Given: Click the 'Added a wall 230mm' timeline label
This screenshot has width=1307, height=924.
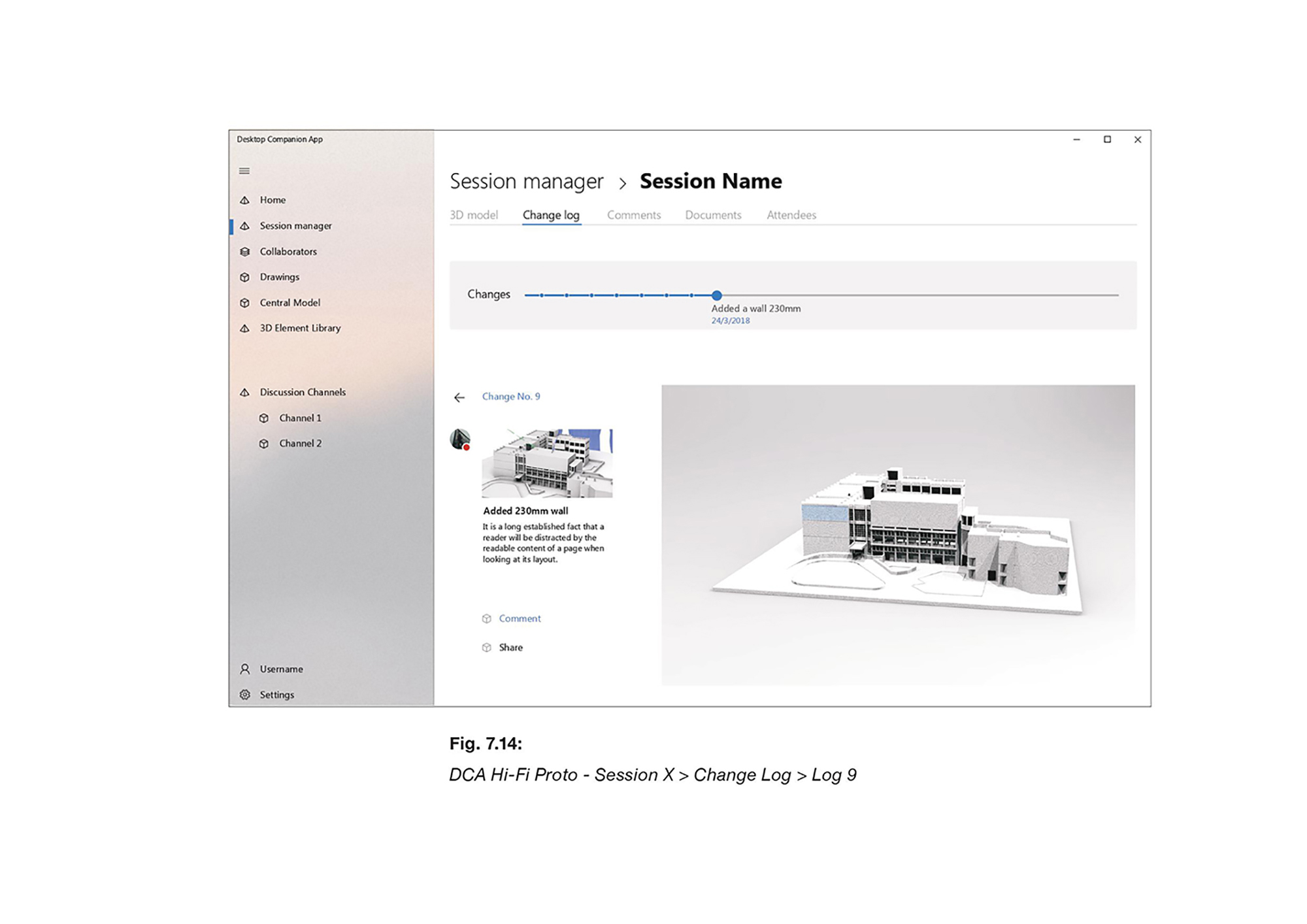Looking at the screenshot, I should pos(755,308).
